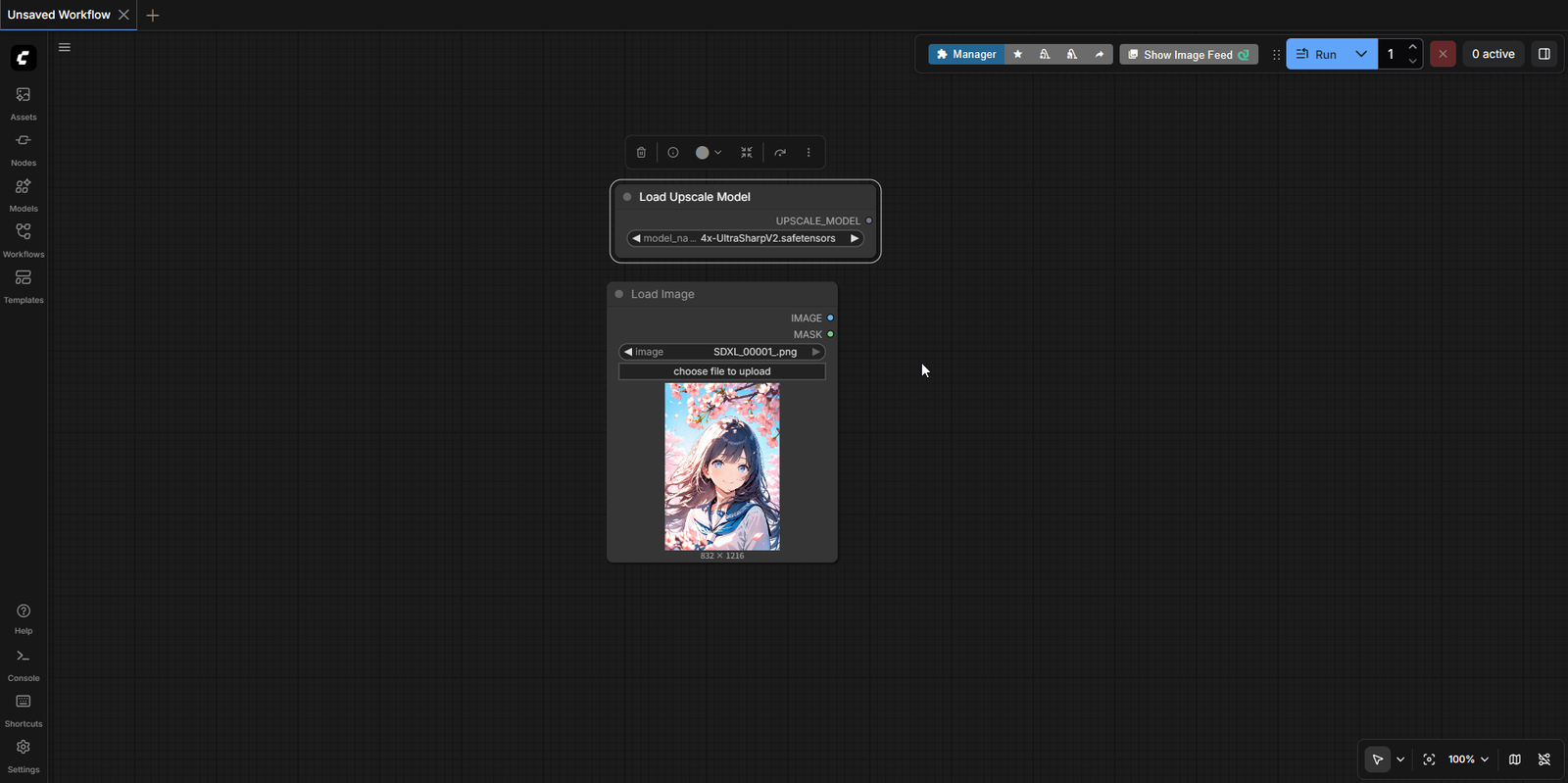Click the IMAGE output slot
1568x783 pixels.
pyautogui.click(x=830, y=318)
